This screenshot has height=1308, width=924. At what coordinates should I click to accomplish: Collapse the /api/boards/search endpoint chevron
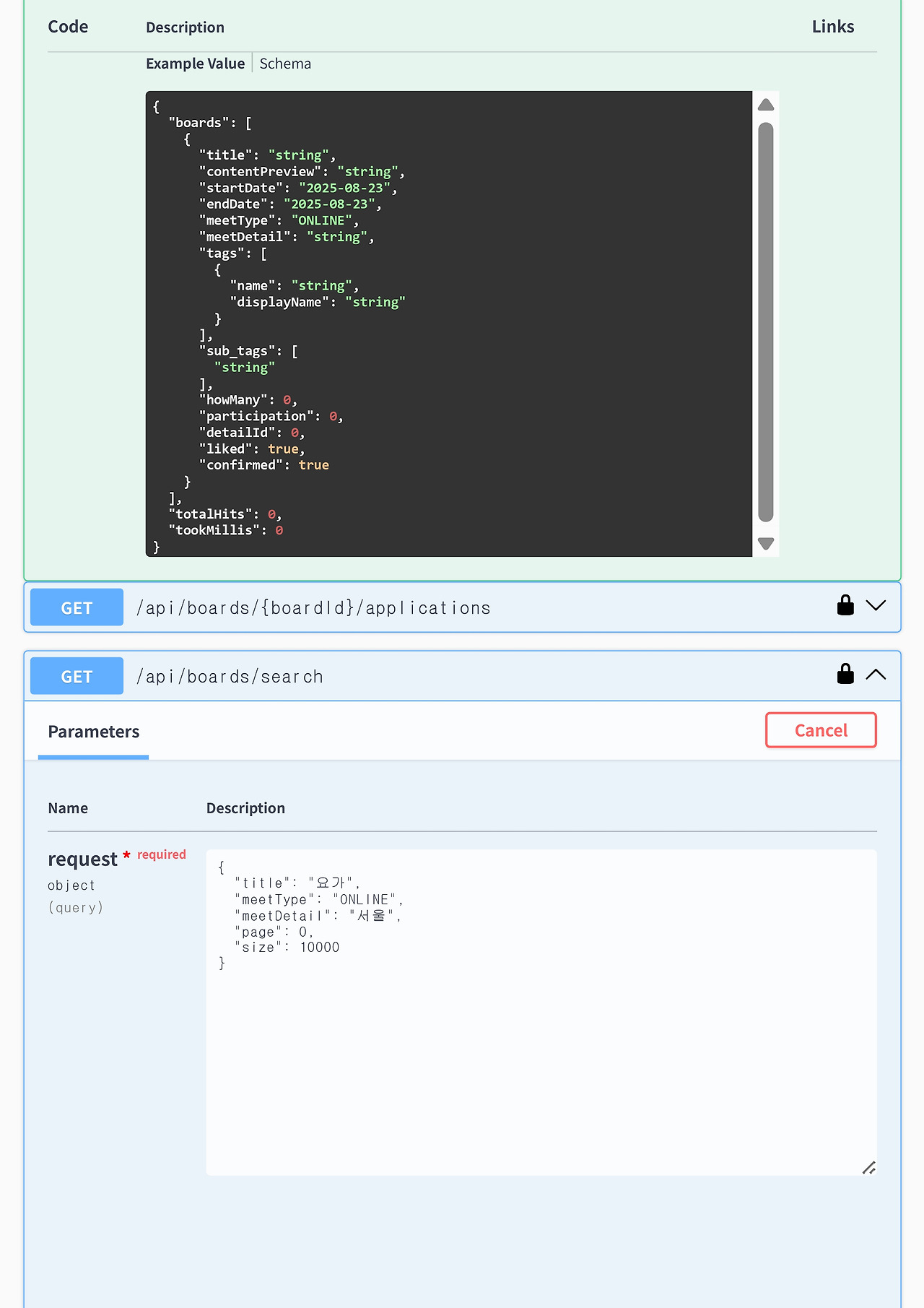click(876, 675)
